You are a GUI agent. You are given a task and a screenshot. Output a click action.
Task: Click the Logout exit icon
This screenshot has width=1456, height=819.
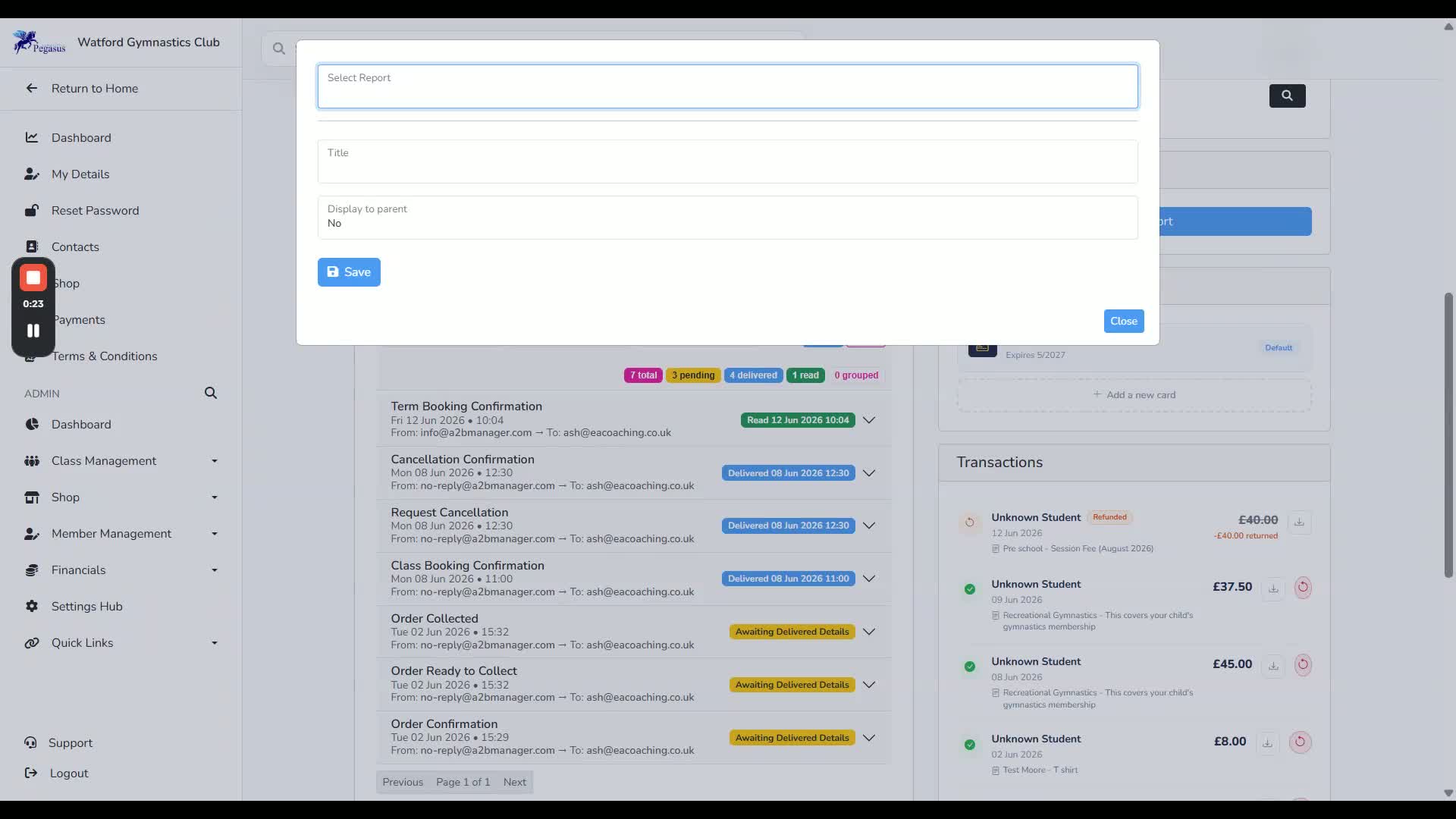30,773
